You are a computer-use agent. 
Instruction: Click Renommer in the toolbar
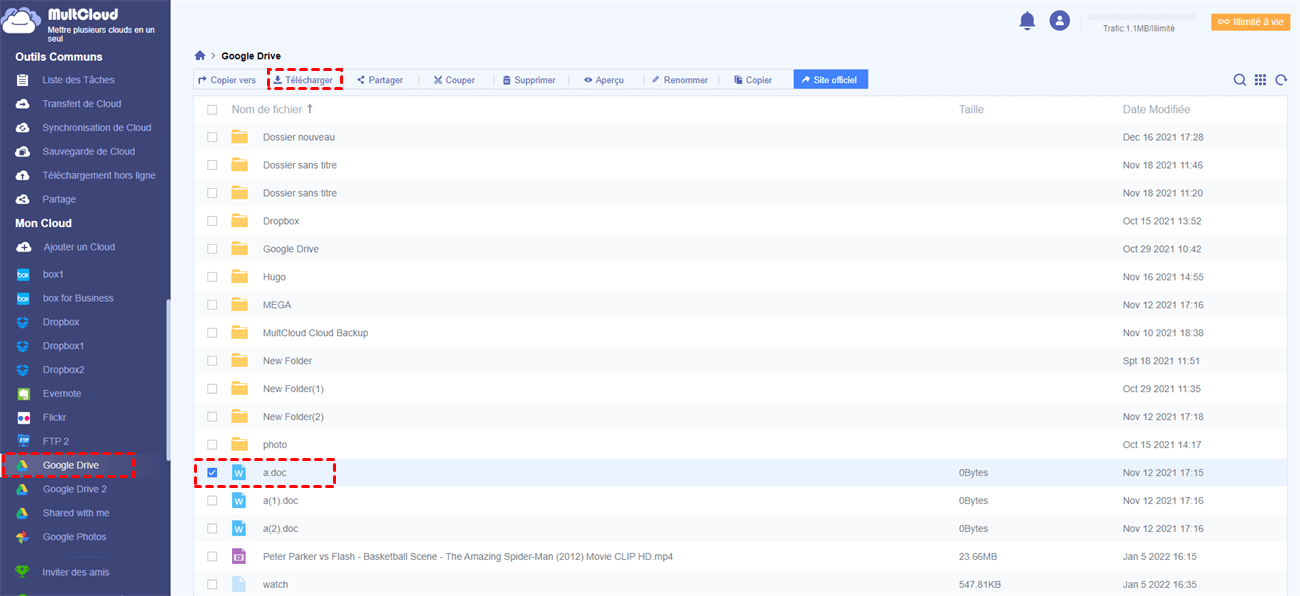[x=680, y=80]
